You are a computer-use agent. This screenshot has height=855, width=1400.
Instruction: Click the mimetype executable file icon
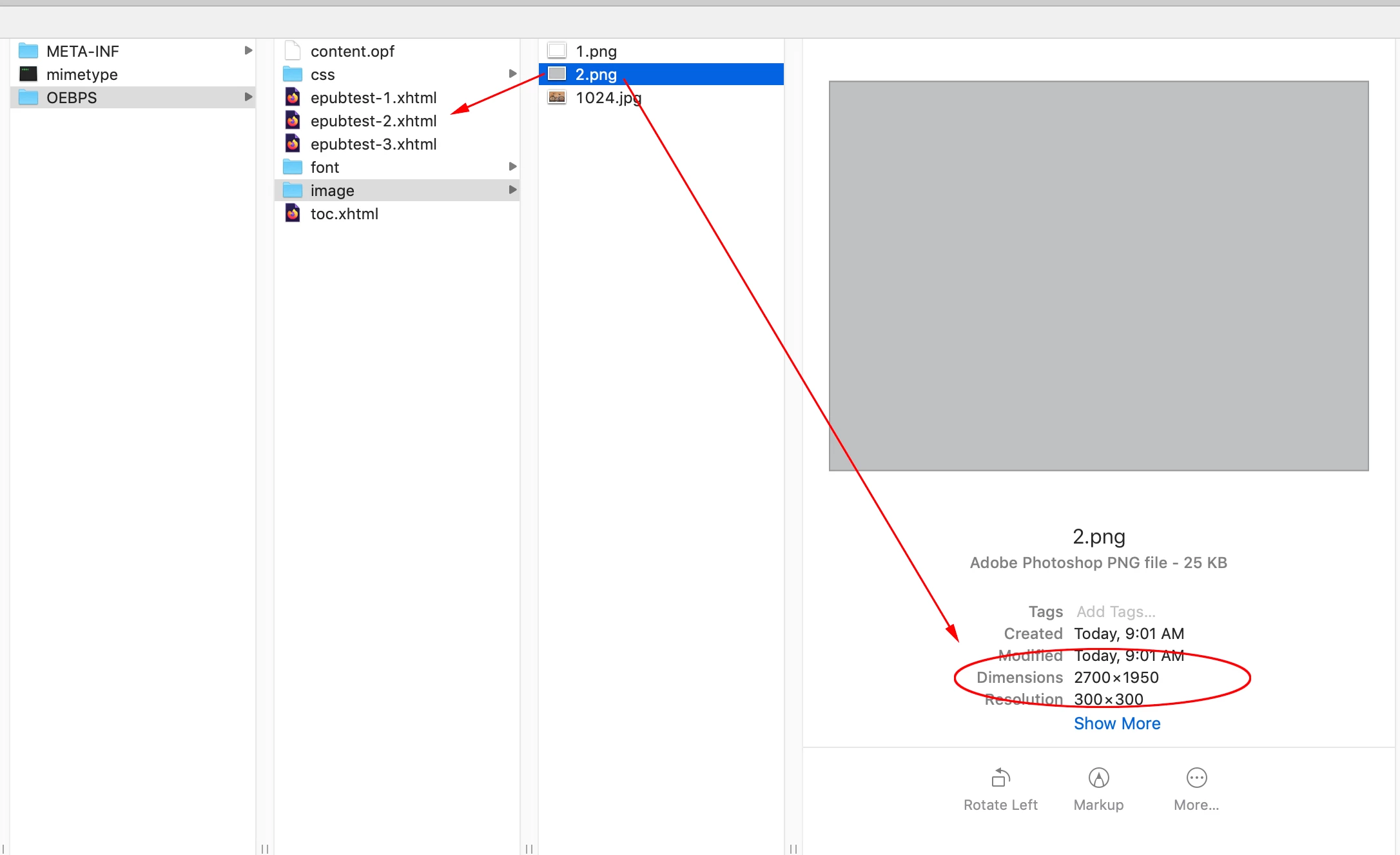(x=28, y=74)
